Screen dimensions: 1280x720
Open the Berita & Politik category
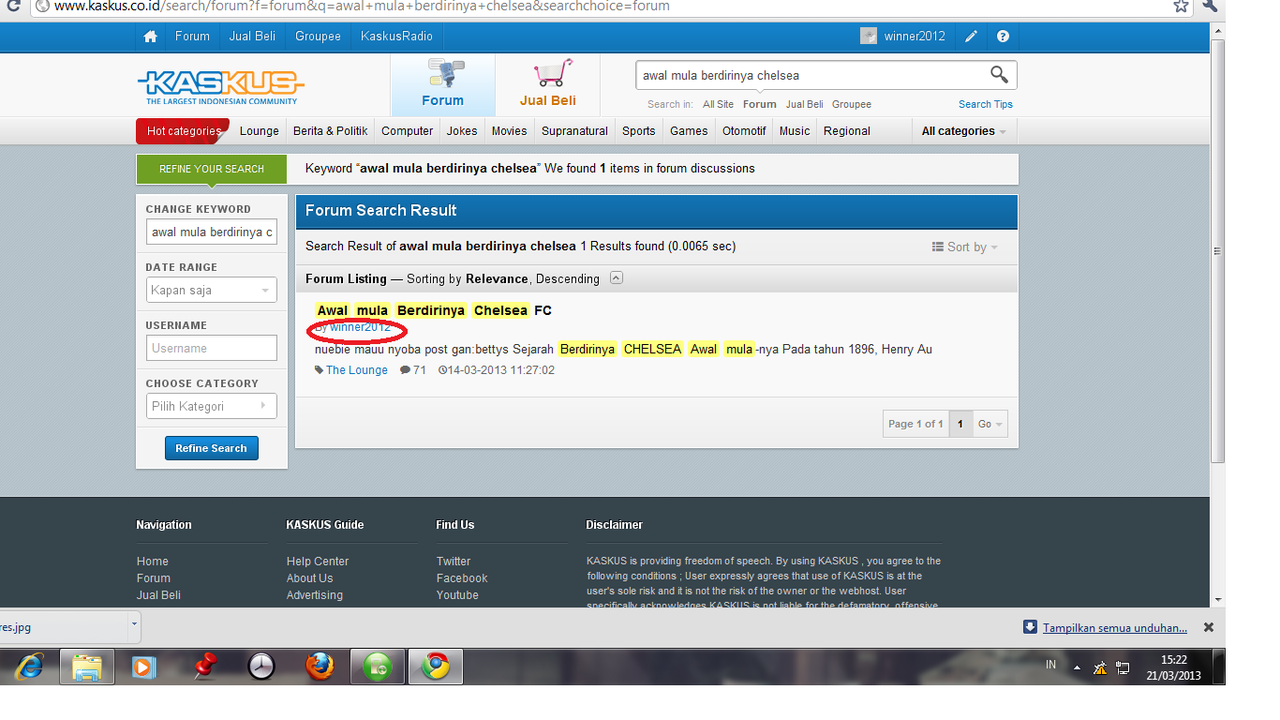pyautogui.click(x=330, y=131)
